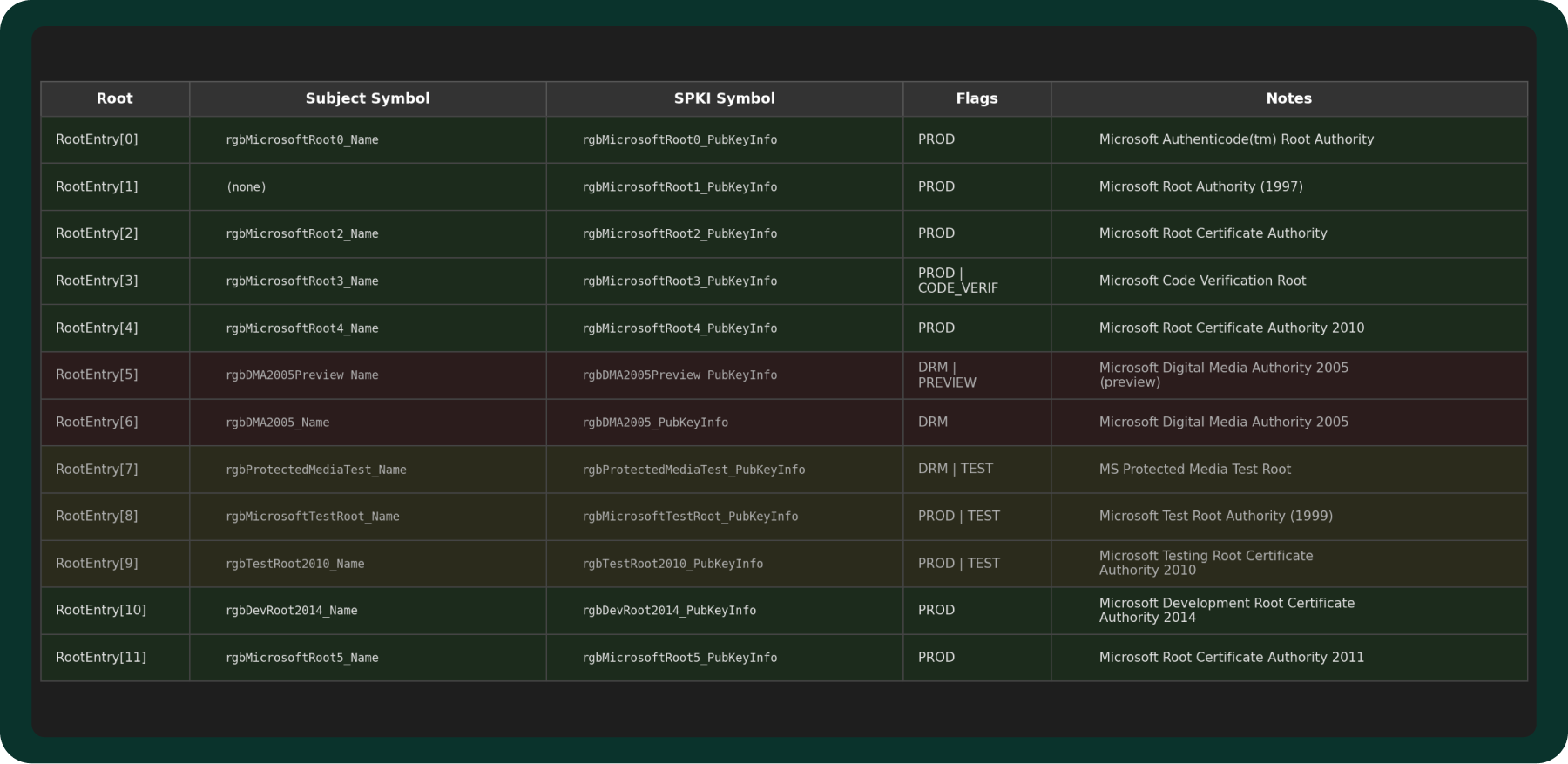The image size is (1568, 764).
Task: Click rgbMicrosoftRoot3_Name subject symbol
Action: point(302,281)
